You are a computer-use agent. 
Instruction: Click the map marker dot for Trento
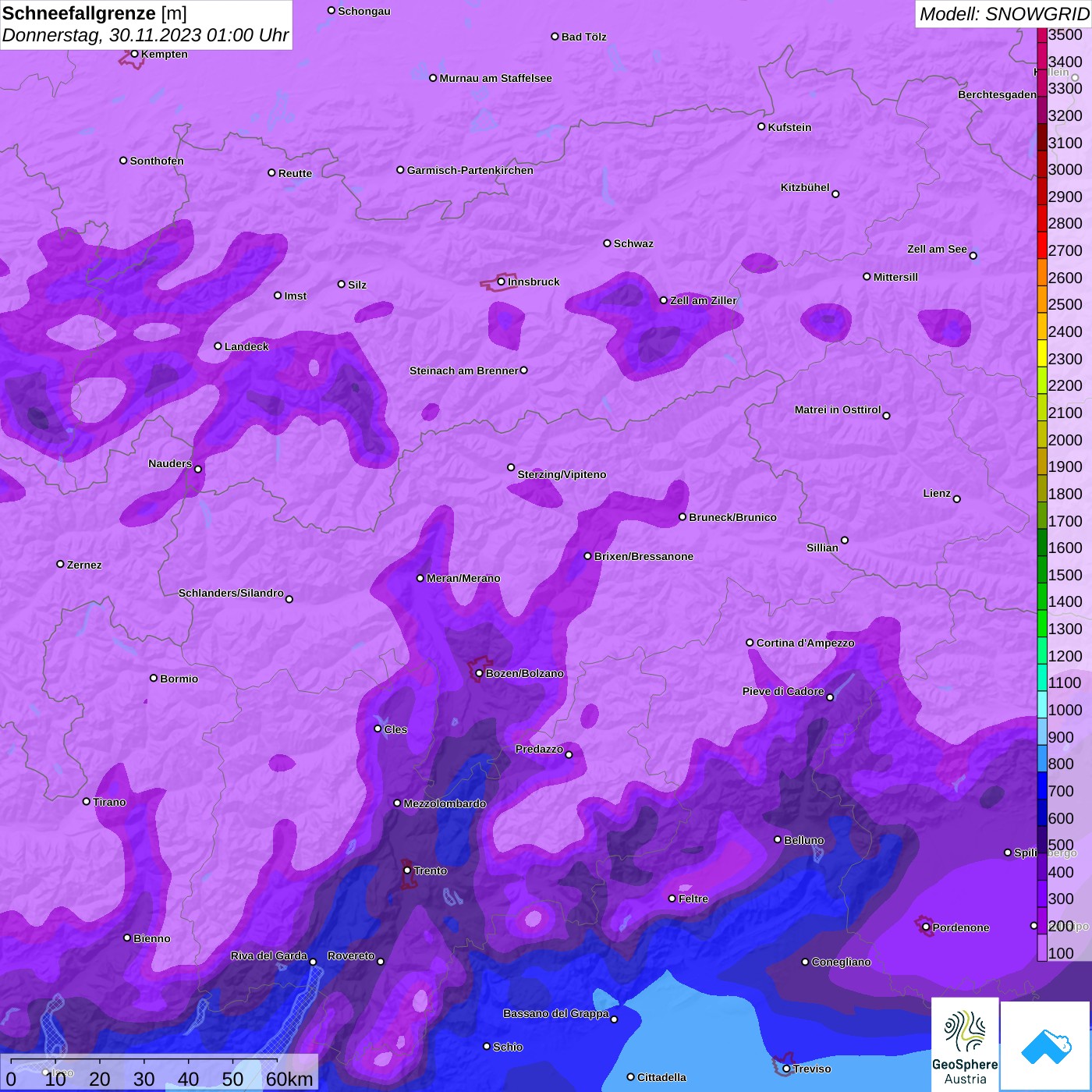(x=407, y=870)
